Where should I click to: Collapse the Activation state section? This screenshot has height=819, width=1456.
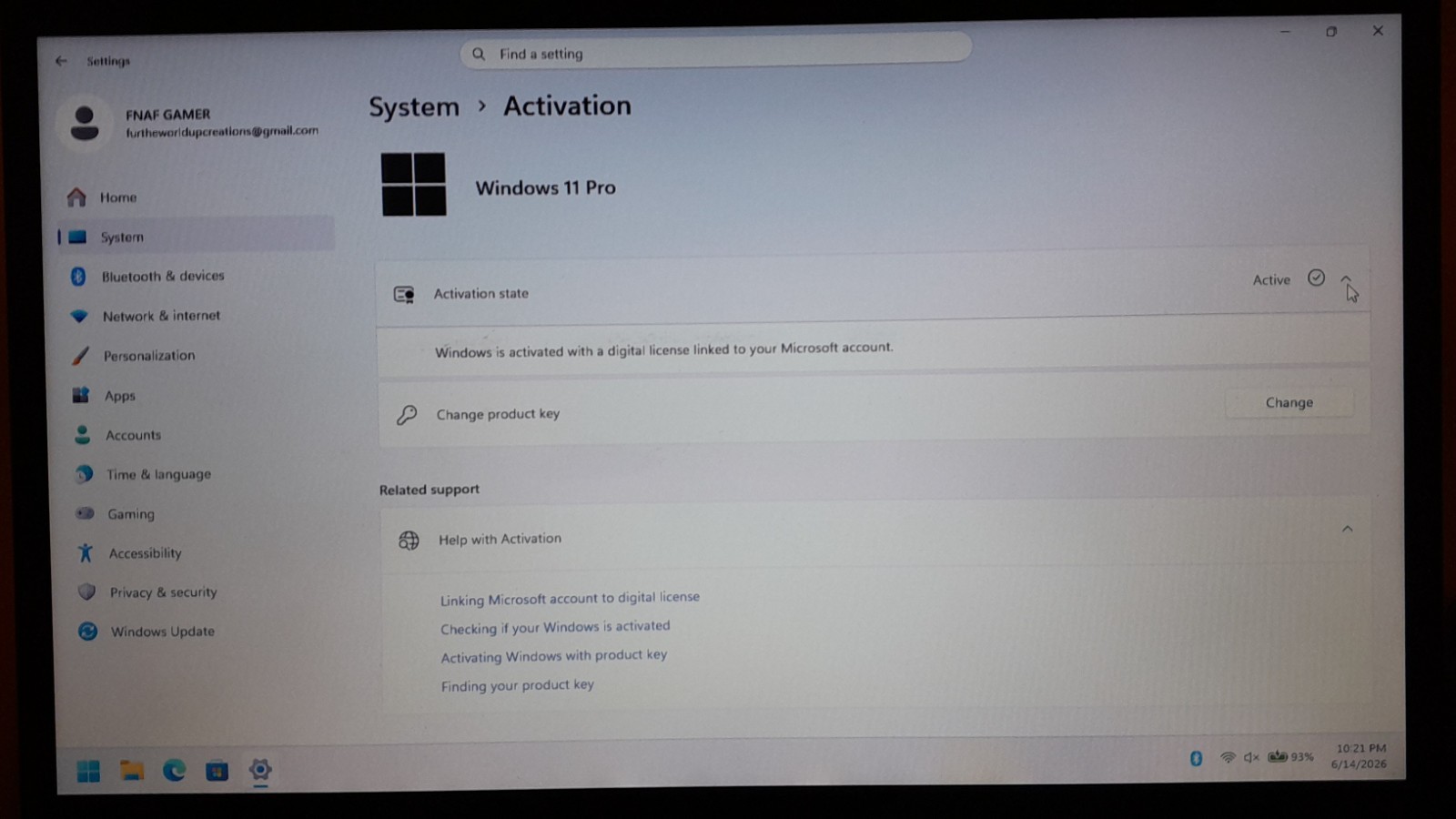1346,278
